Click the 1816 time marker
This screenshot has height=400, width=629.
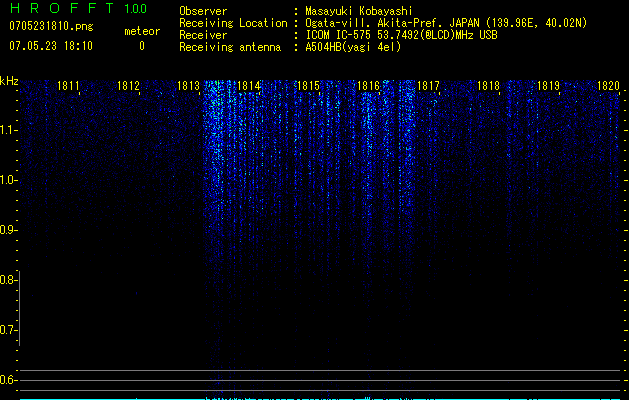[368, 86]
